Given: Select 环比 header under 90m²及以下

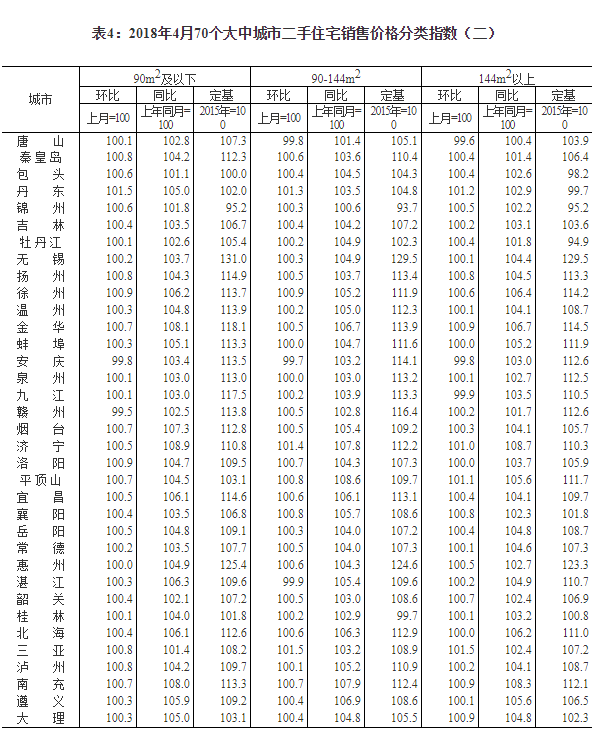Looking at the screenshot, I should [108, 96].
